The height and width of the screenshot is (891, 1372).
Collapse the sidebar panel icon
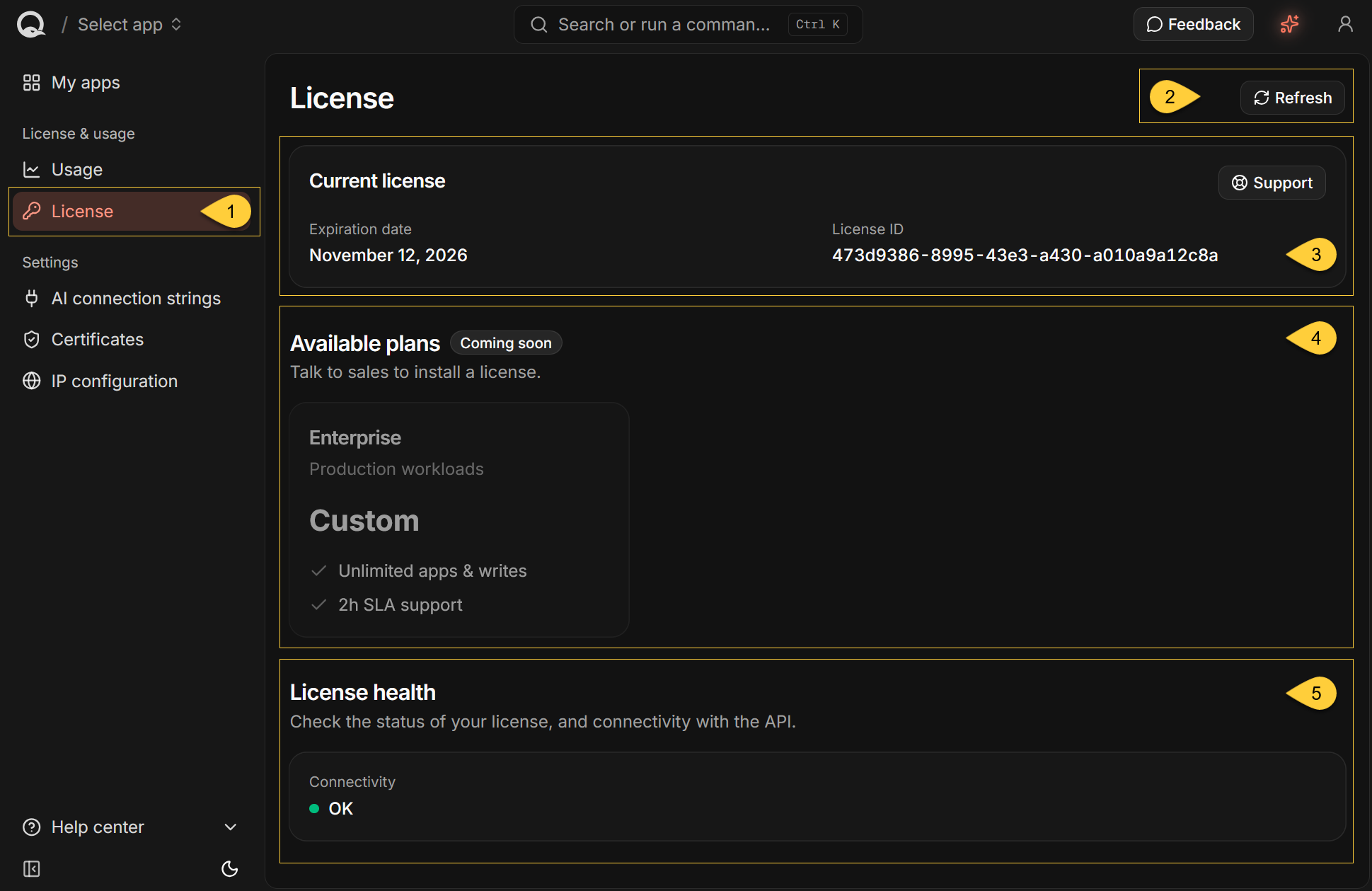point(32,869)
